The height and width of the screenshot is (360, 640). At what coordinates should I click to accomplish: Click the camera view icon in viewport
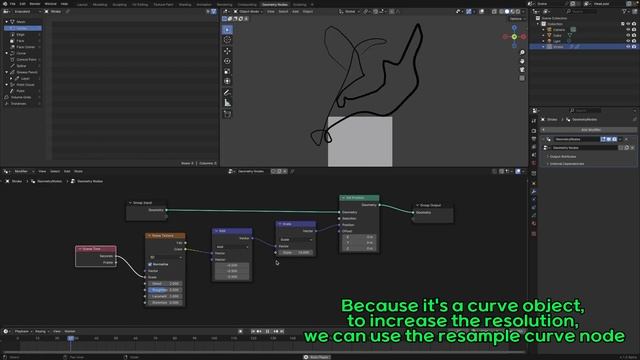click(522, 70)
